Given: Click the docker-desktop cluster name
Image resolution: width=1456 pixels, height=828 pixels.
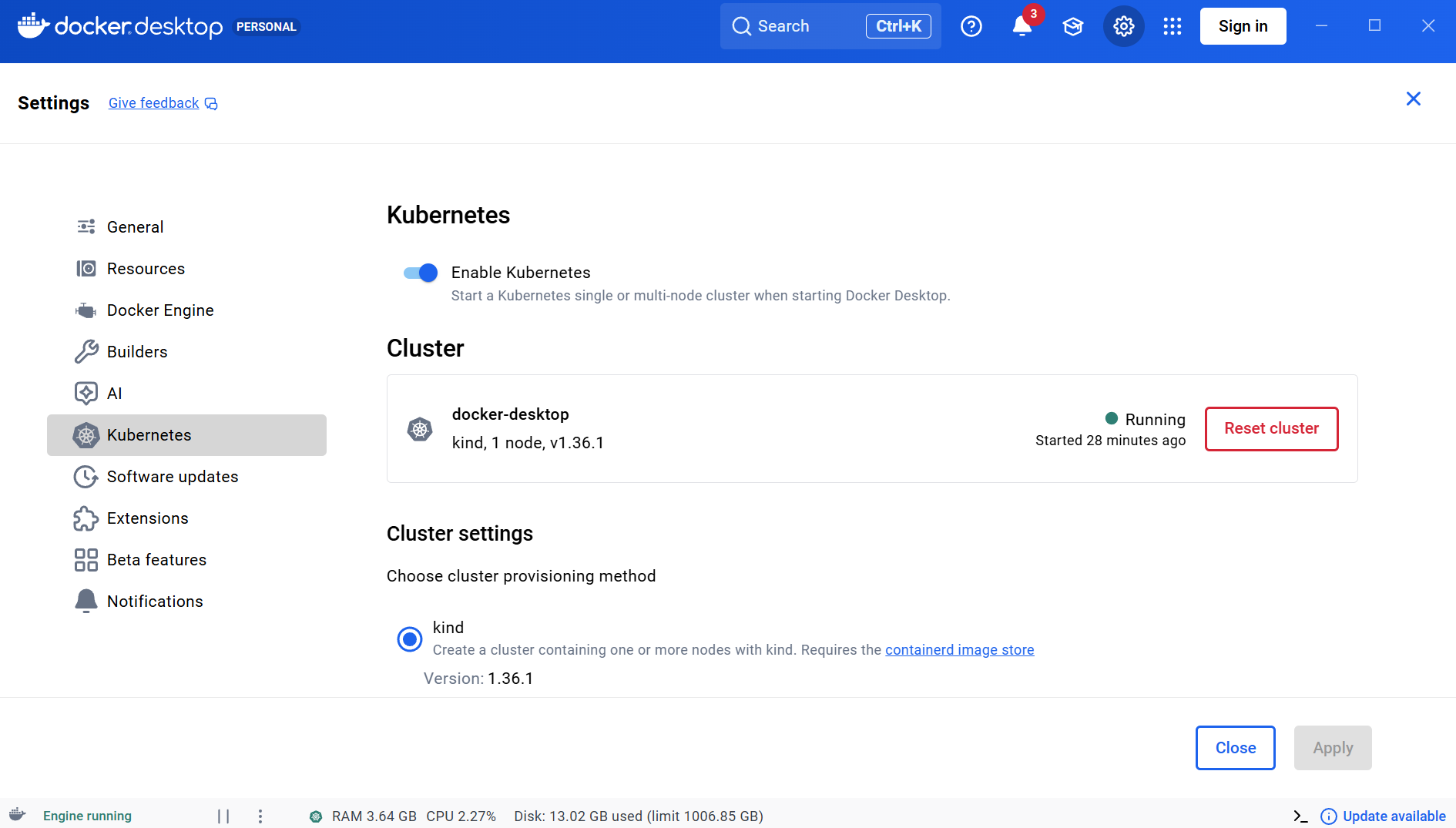Looking at the screenshot, I should coord(511,414).
